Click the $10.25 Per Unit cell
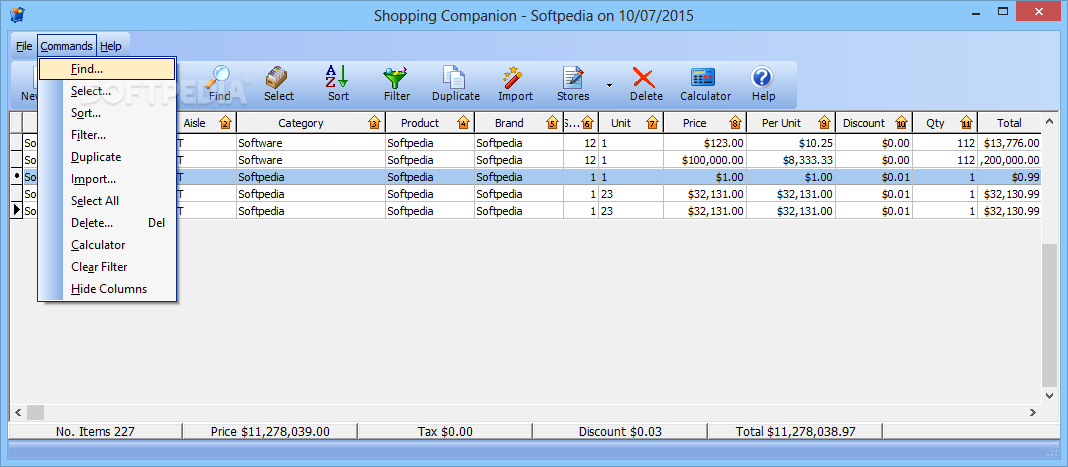Viewport: 1068px width, 467px height. 790,143
